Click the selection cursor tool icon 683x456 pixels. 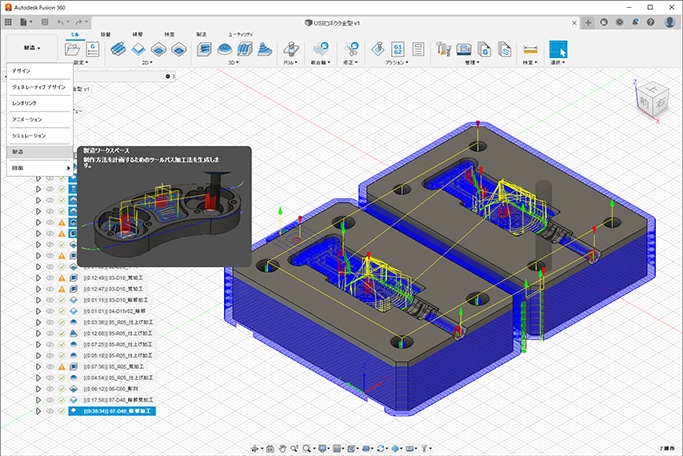[x=558, y=48]
